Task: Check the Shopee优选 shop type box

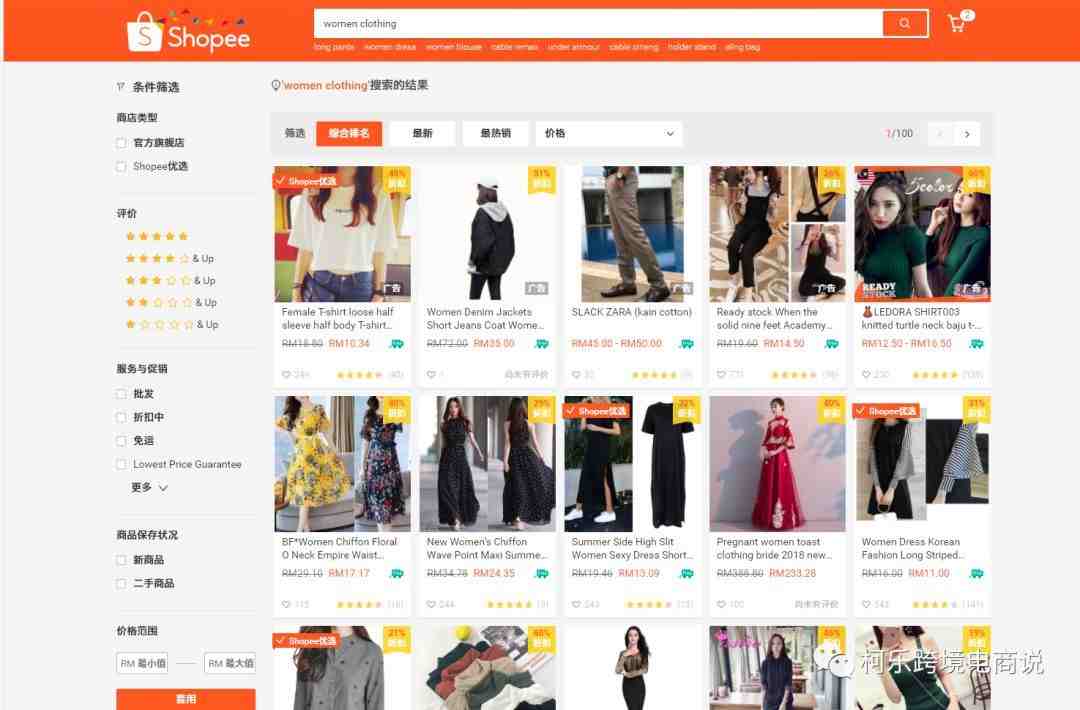Action: pyautogui.click(x=121, y=167)
